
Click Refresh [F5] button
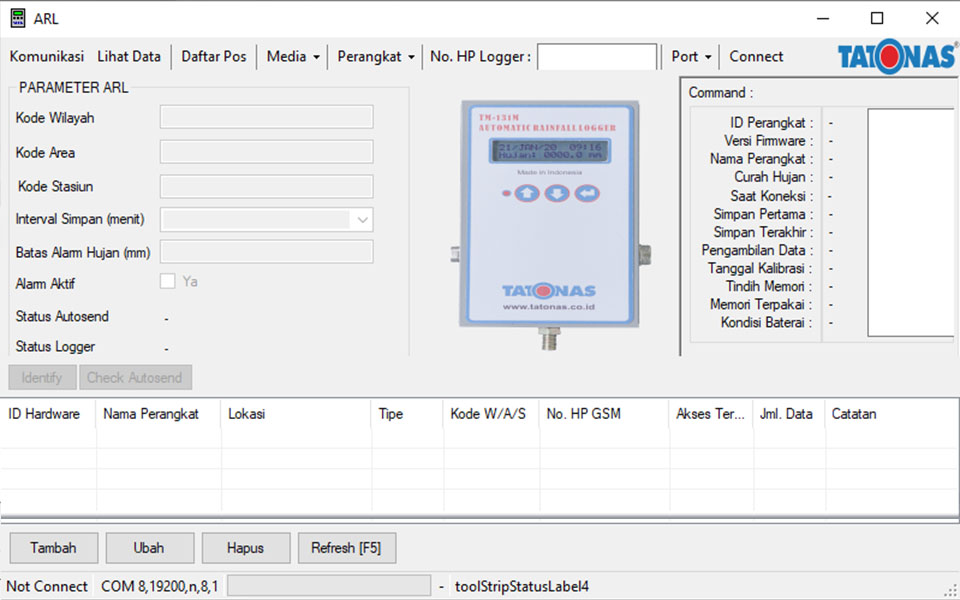[346, 548]
